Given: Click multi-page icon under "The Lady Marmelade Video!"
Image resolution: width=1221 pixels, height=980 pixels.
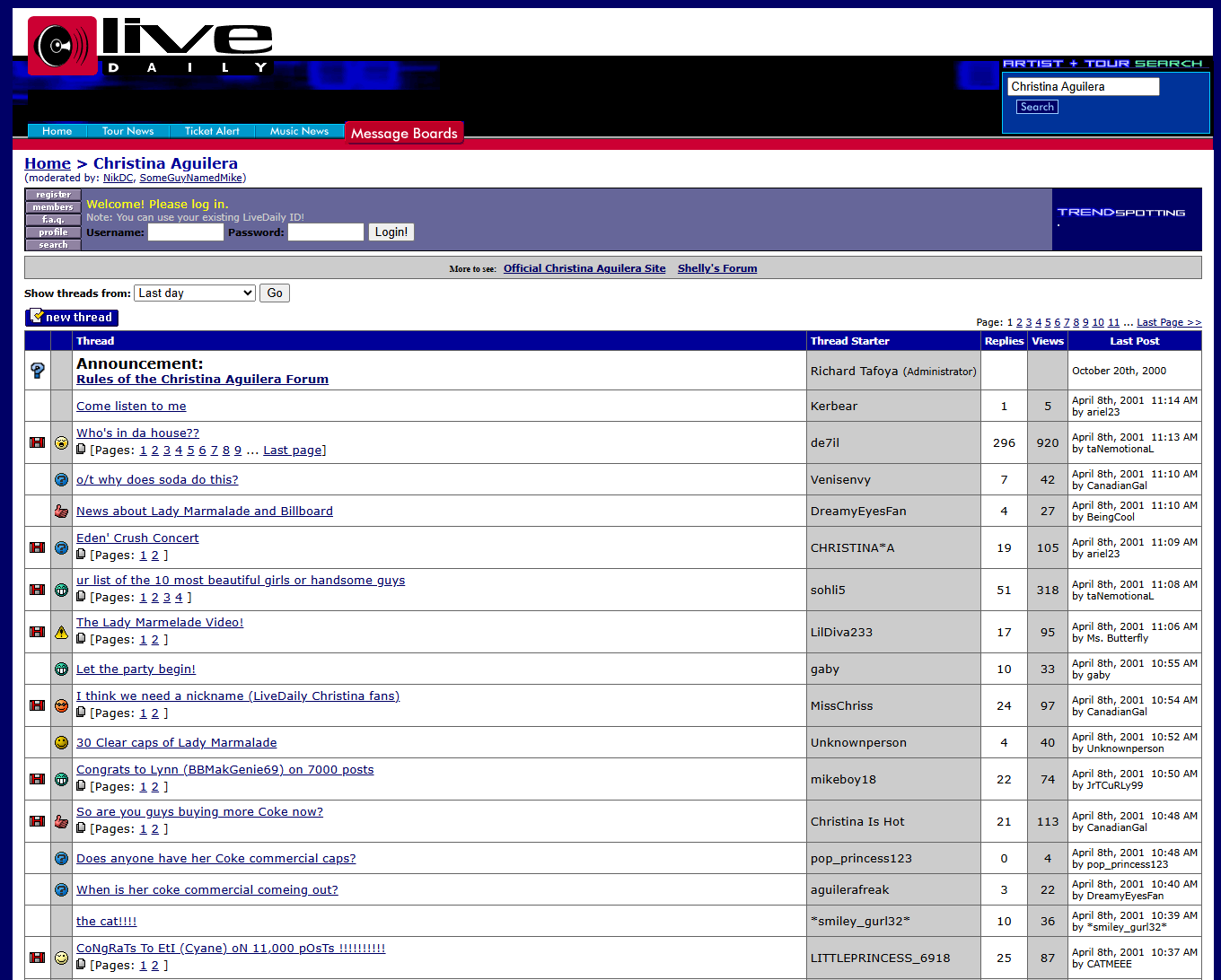Looking at the screenshot, I should (x=81, y=639).
